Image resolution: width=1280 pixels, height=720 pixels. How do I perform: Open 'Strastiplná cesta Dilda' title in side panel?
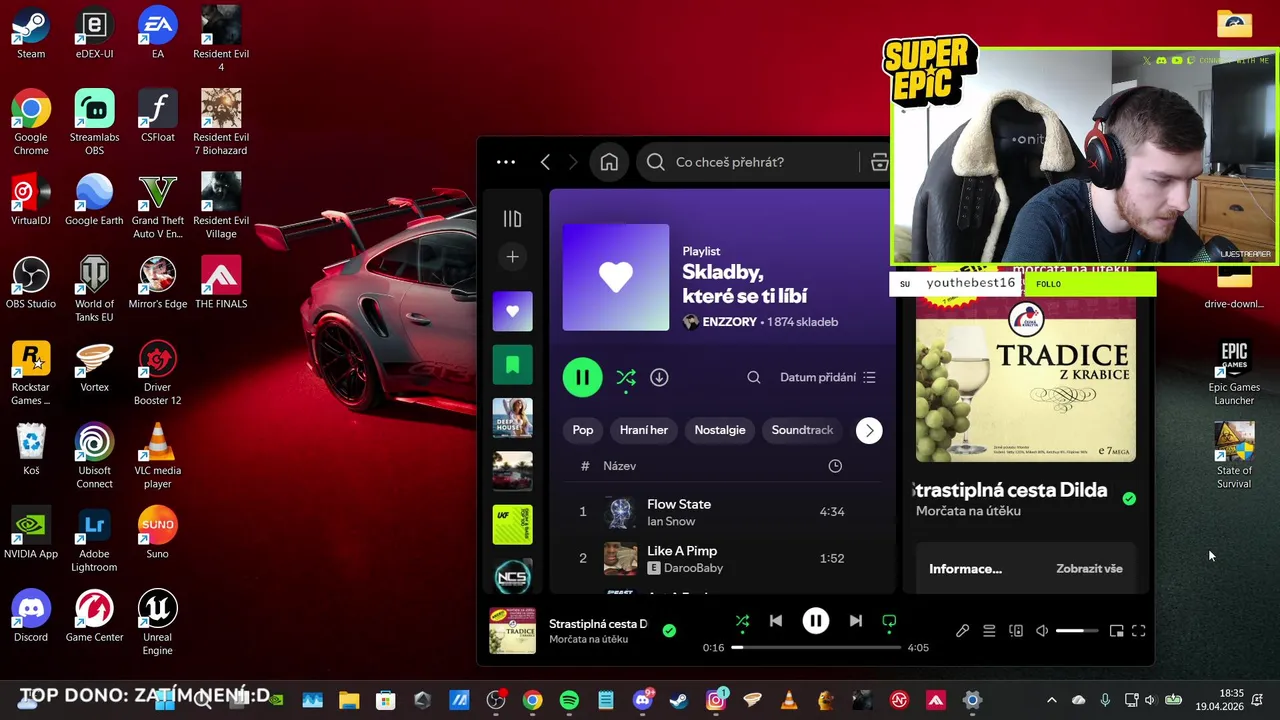click(x=1011, y=490)
